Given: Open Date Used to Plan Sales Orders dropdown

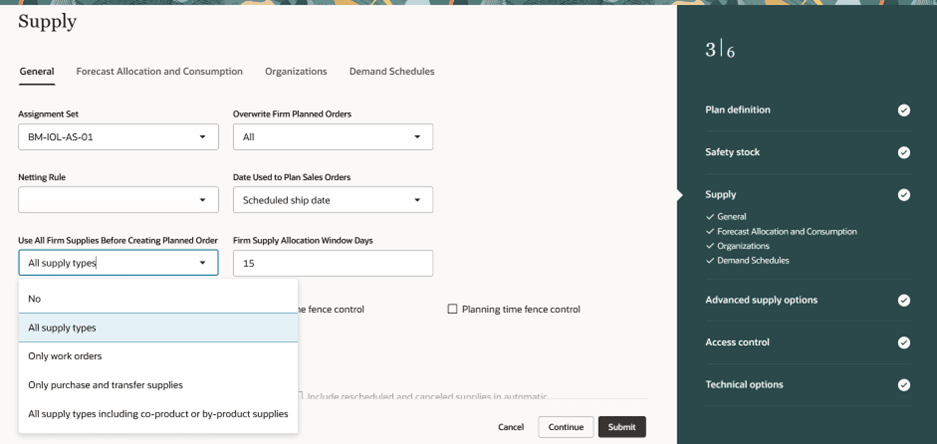Looking at the screenshot, I should tap(333, 200).
